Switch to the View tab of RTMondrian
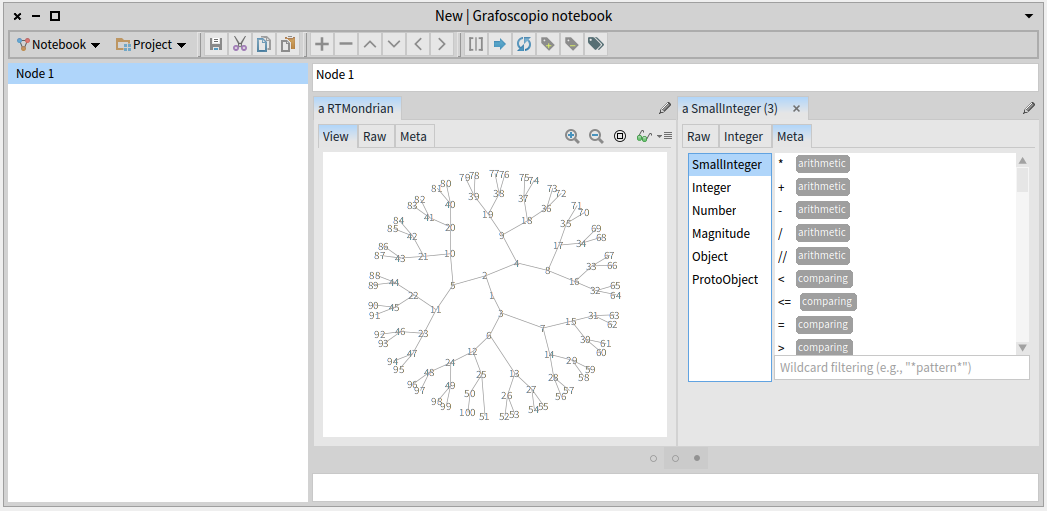 coord(336,136)
